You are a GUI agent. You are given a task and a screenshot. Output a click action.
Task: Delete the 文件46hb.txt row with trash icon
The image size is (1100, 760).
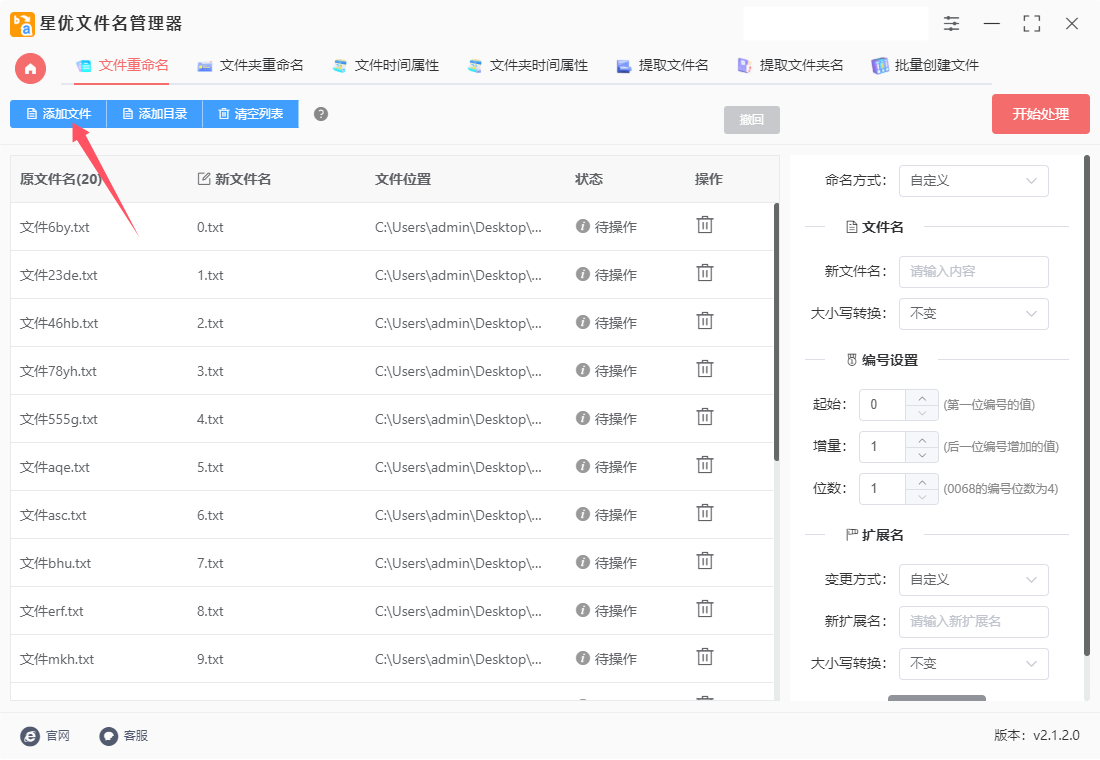[704, 321]
